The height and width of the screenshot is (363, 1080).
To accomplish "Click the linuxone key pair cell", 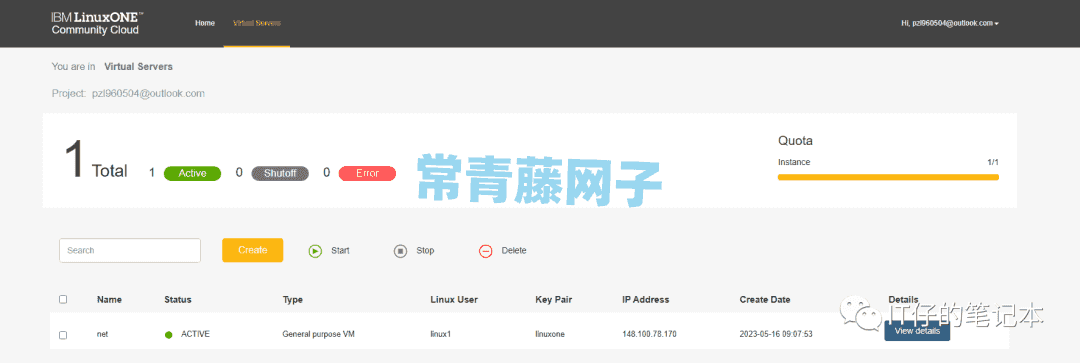I will pos(550,334).
